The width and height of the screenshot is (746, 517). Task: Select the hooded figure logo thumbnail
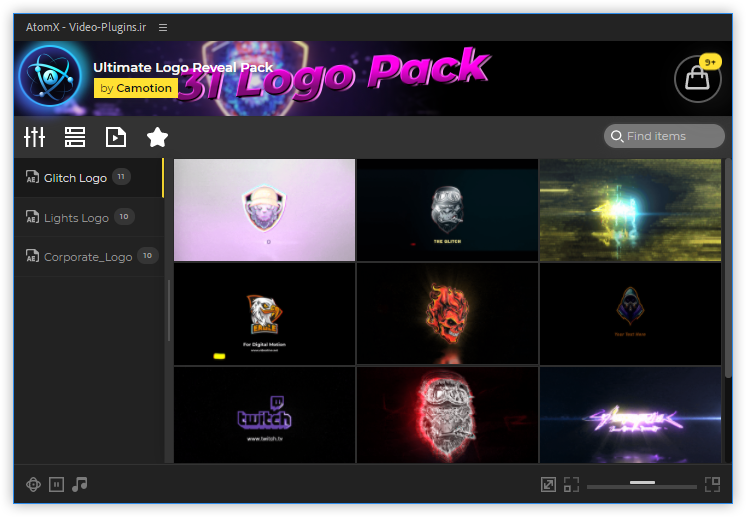[x=630, y=314]
